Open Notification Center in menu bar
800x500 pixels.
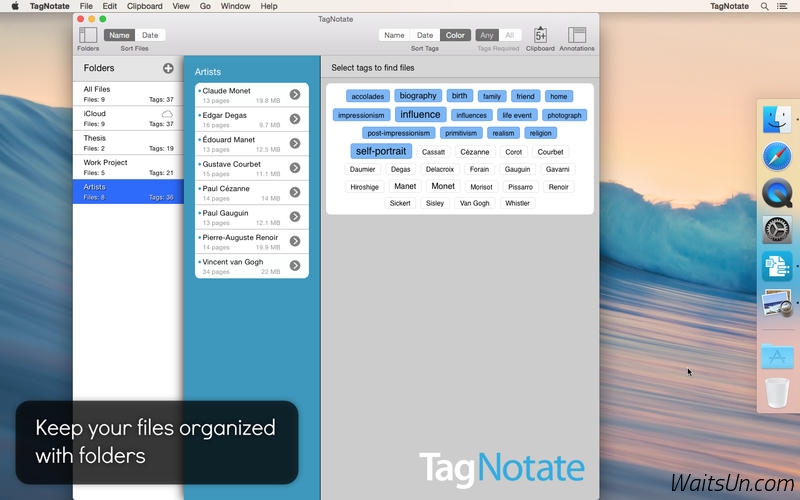point(782,6)
